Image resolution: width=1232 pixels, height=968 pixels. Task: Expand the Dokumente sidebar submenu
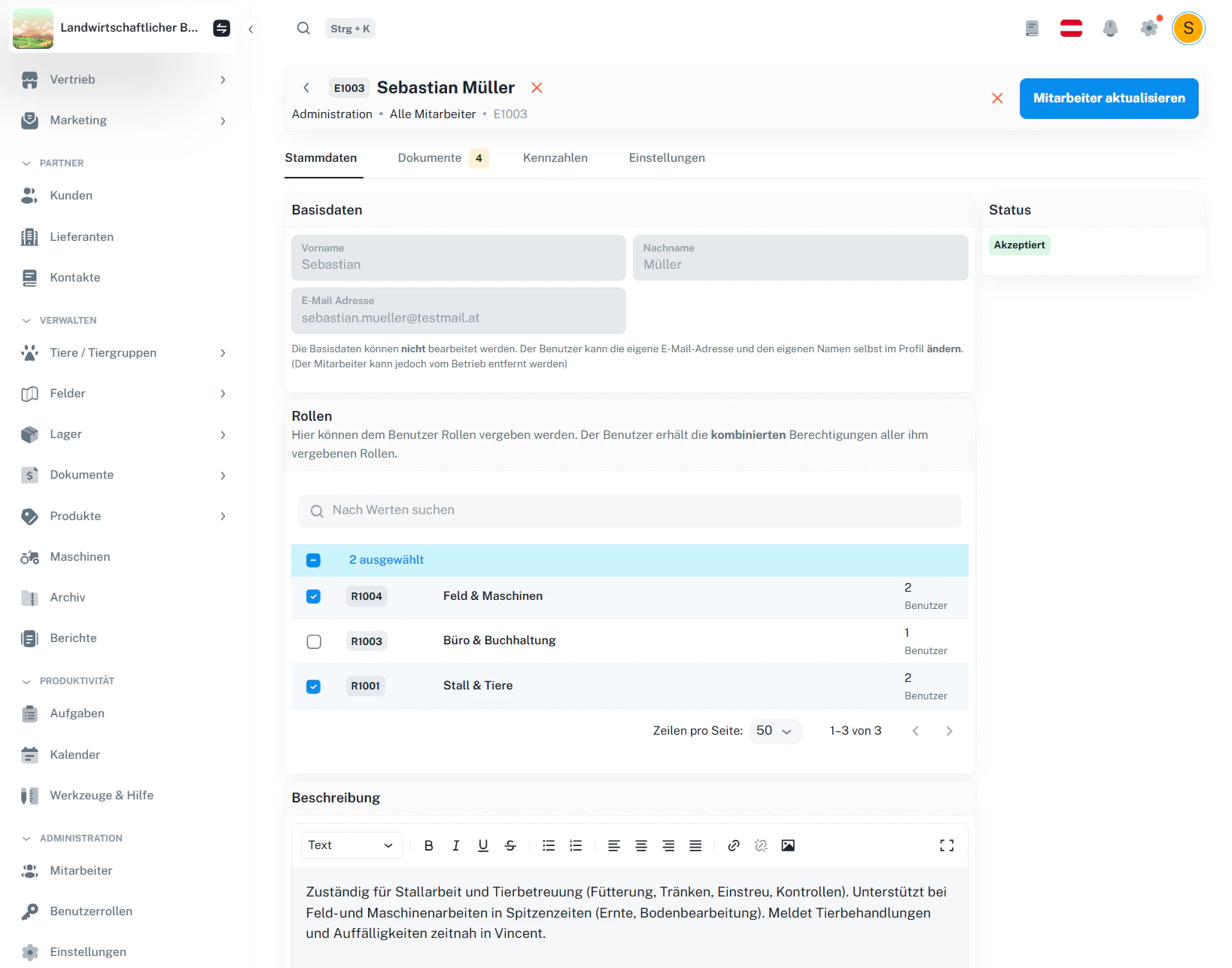[125, 475]
